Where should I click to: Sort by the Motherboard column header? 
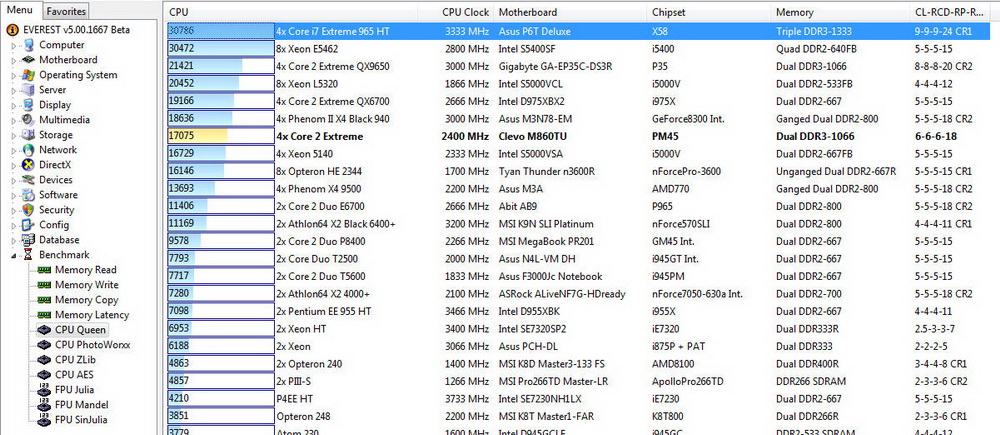tap(570, 12)
